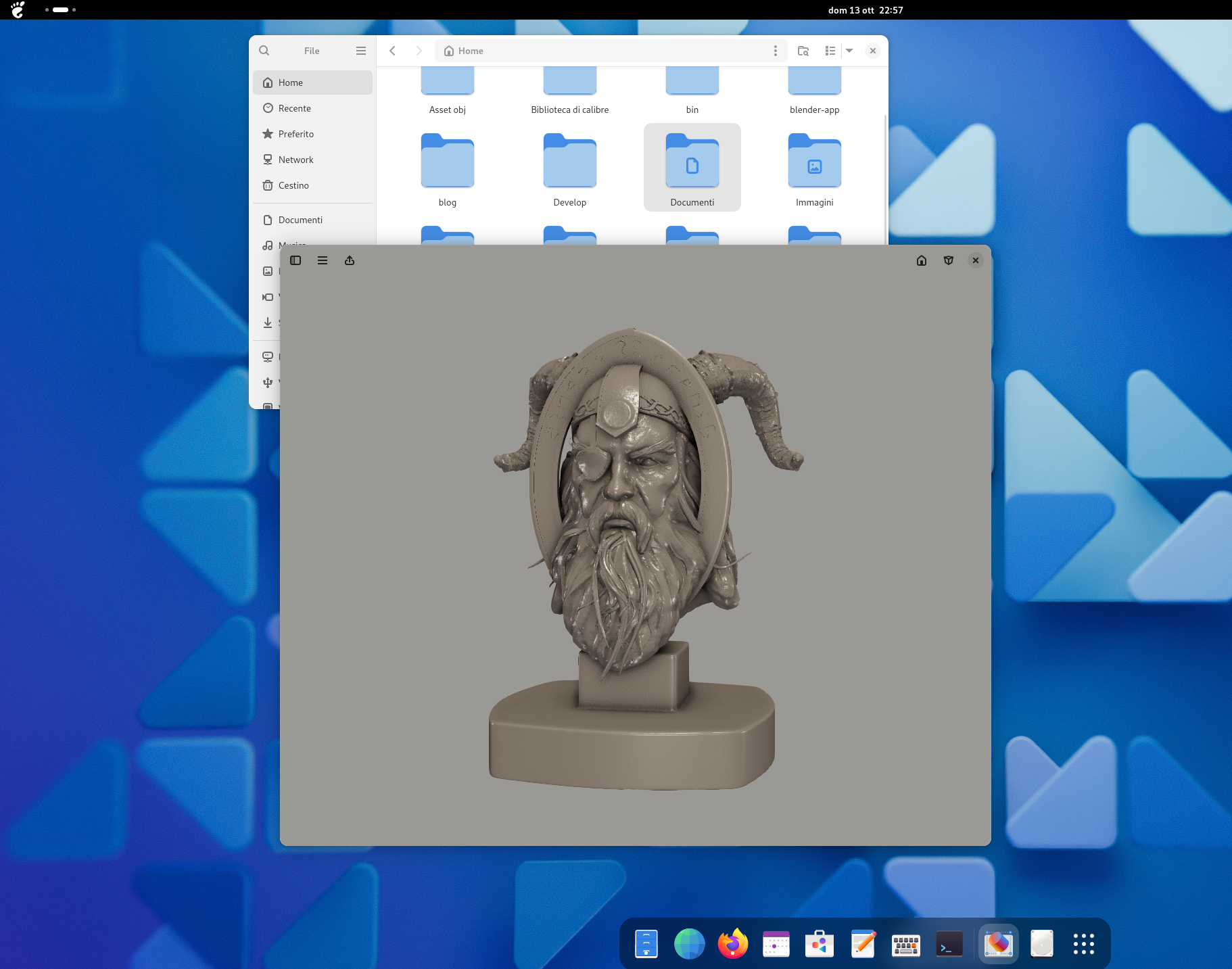Viewport: 1232px width, 969px height.
Task: Click the workspace indicator in top bar
Action: click(x=60, y=9)
